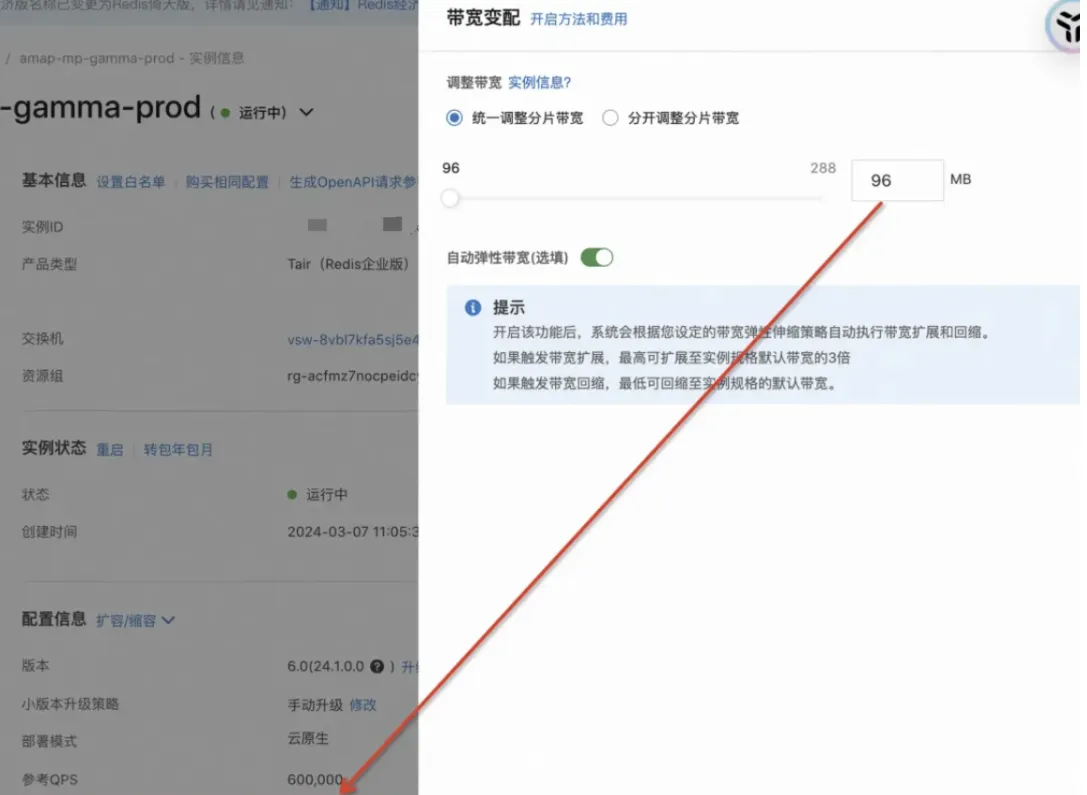
Task: Click the 基本信息 section heading
Action: click(x=53, y=181)
